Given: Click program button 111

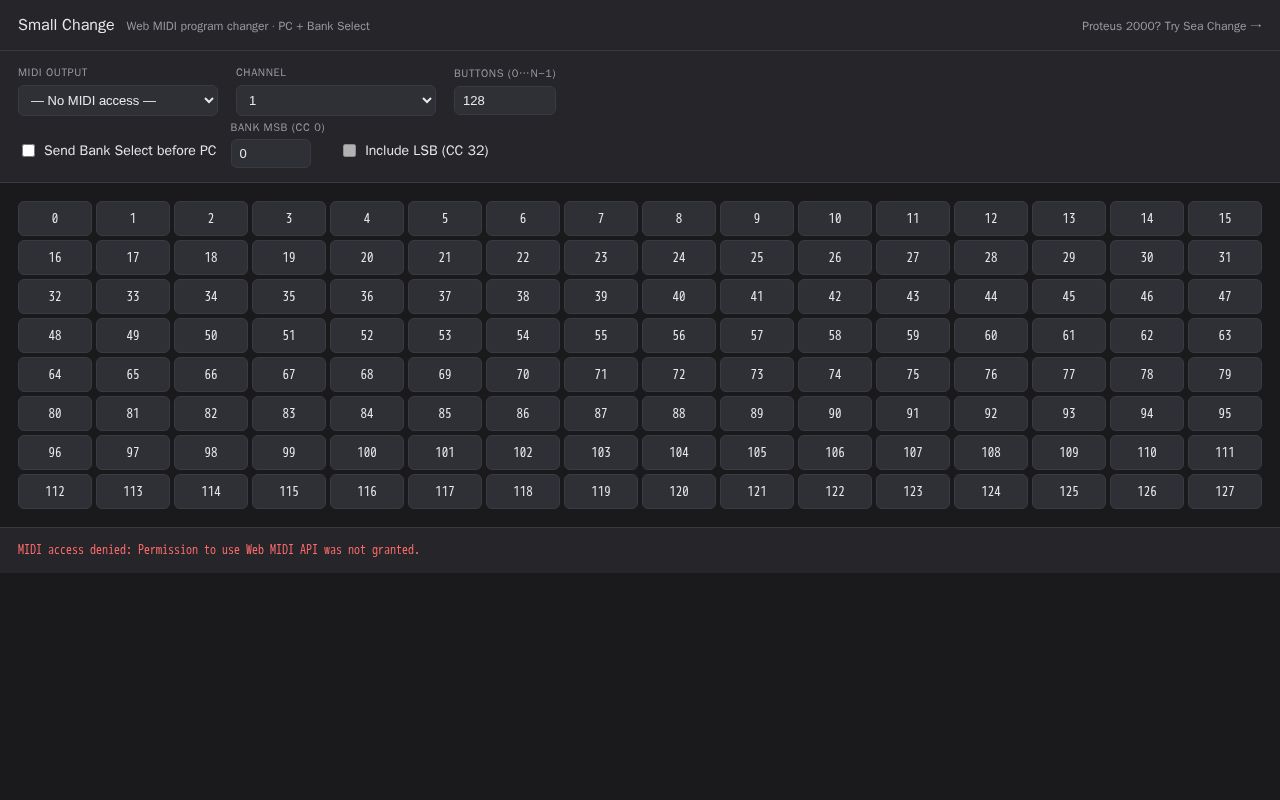Looking at the screenshot, I should pos(1225,452).
